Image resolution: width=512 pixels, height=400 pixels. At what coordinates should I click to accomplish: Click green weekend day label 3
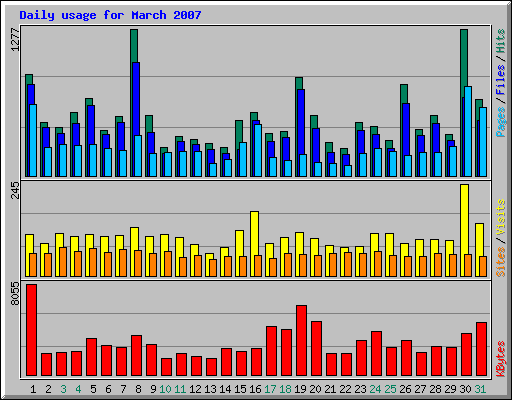click(x=63, y=389)
